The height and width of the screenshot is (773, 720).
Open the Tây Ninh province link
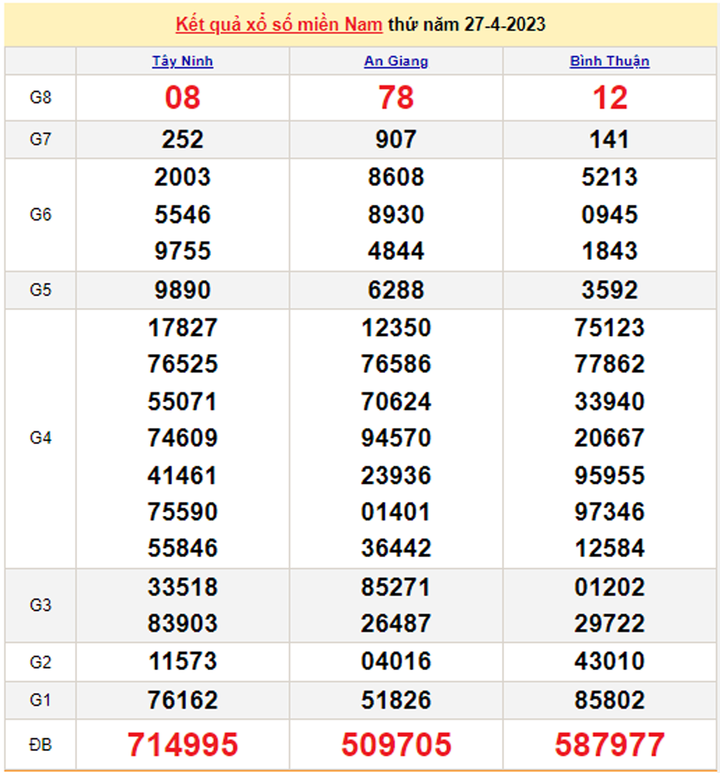182,61
